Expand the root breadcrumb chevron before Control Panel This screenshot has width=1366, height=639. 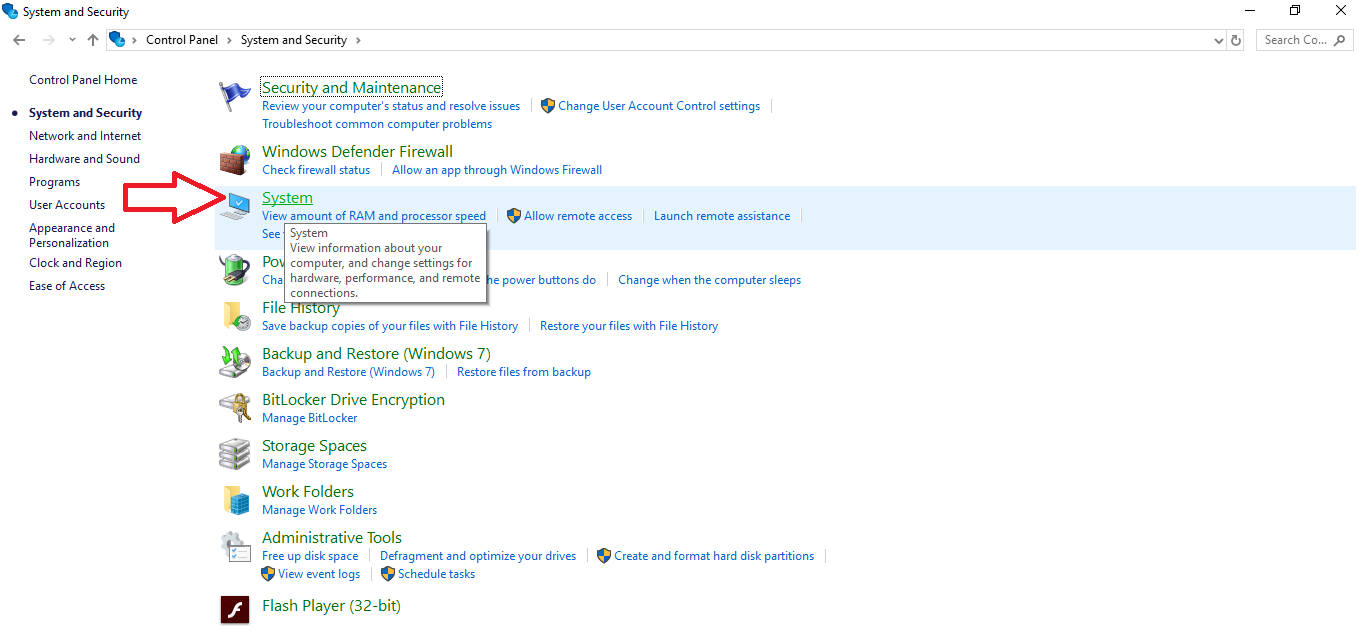pos(134,40)
